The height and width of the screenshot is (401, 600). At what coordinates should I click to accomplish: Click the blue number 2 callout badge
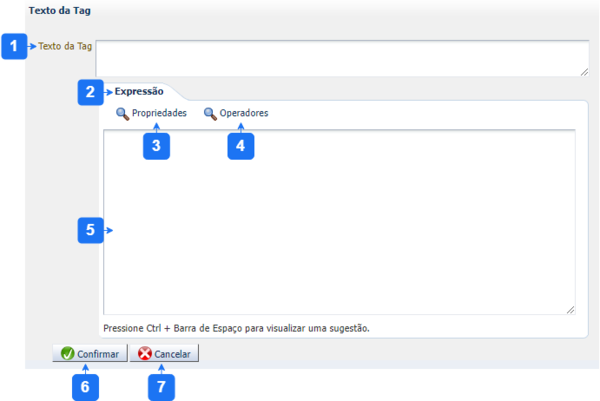click(90, 92)
